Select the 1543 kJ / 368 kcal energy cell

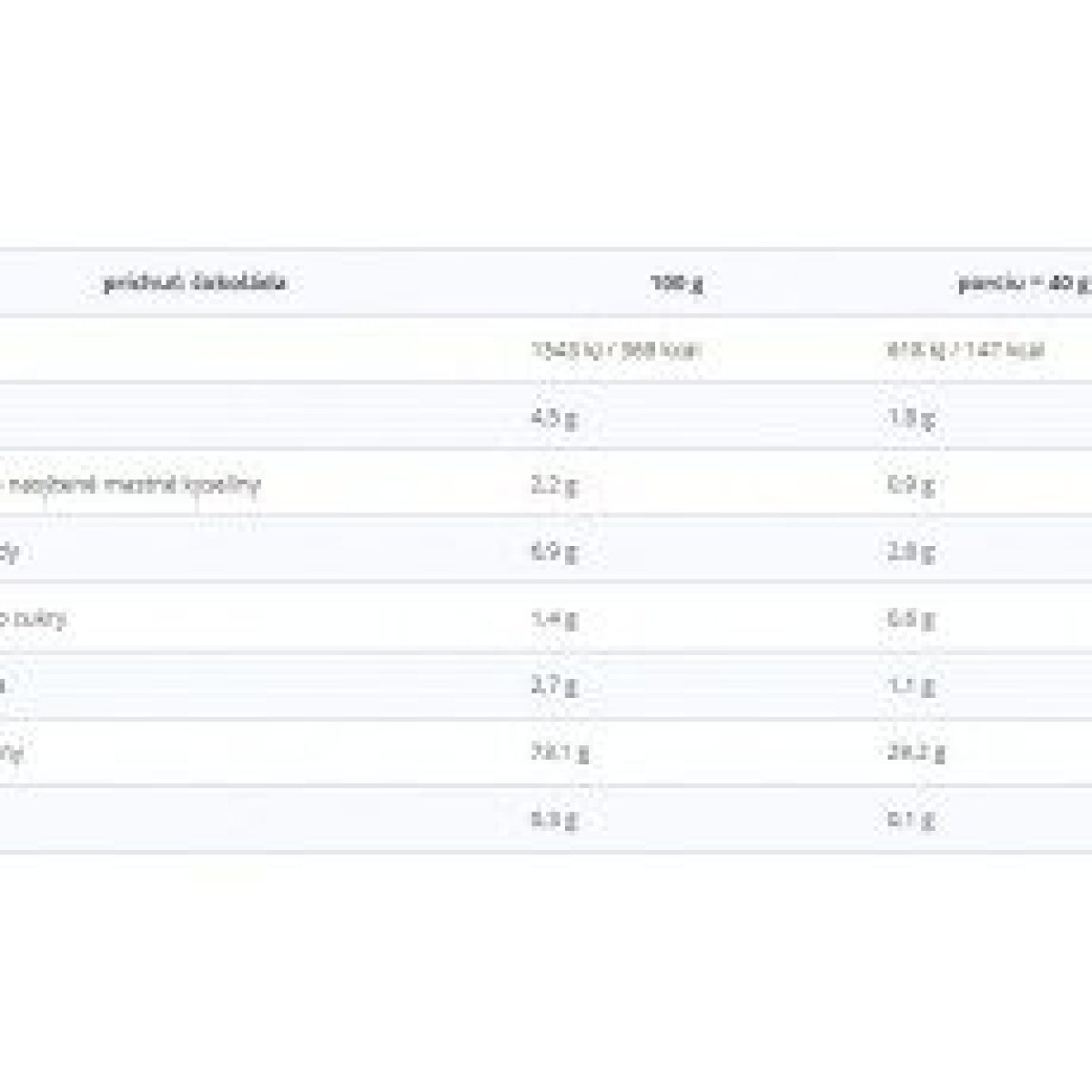[616, 349]
